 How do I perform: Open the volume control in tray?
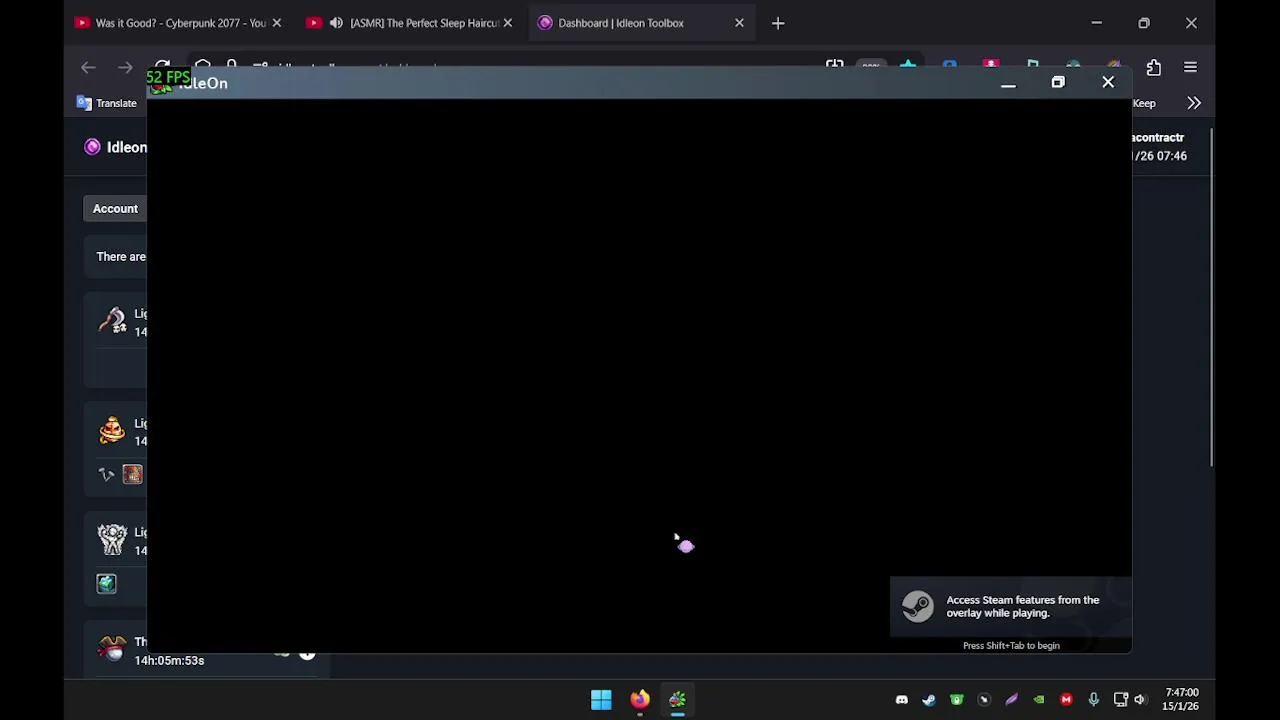coord(1140,700)
